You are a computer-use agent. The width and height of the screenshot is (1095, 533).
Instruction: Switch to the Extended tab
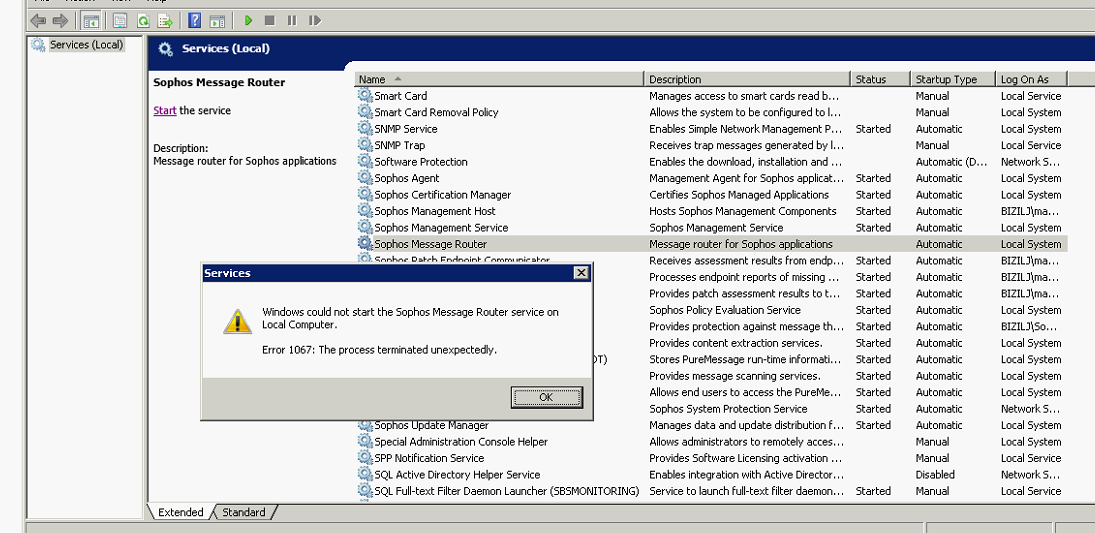pyautogui.click(x=180, y=512)
